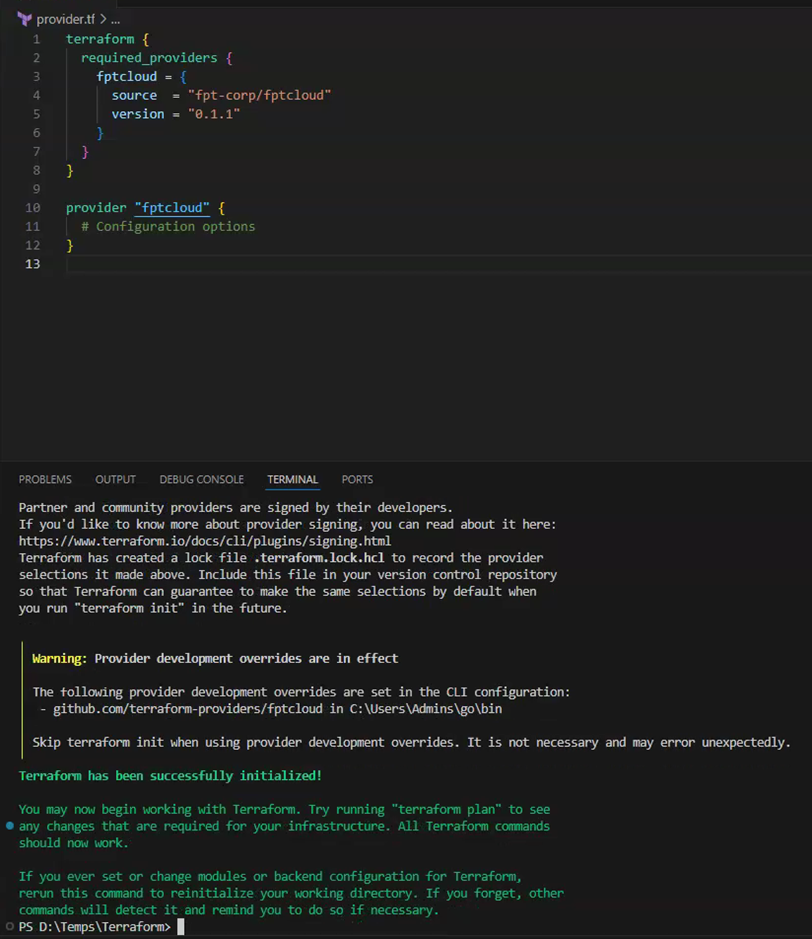Select the TERMINAL panel tab
Screen dimensions: 812x939
click(292, 480)
